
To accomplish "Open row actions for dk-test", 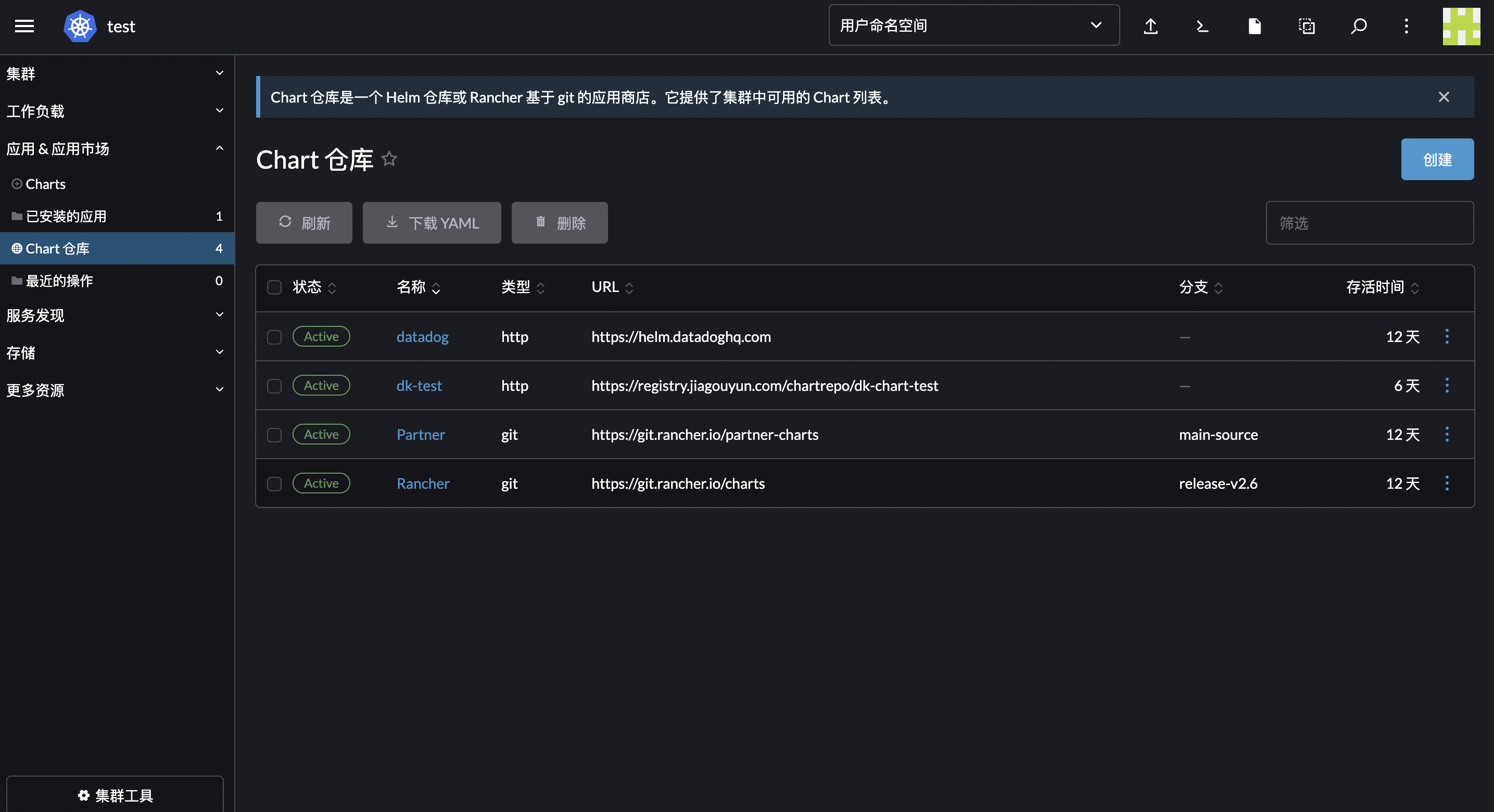I will coord(1447,385).
